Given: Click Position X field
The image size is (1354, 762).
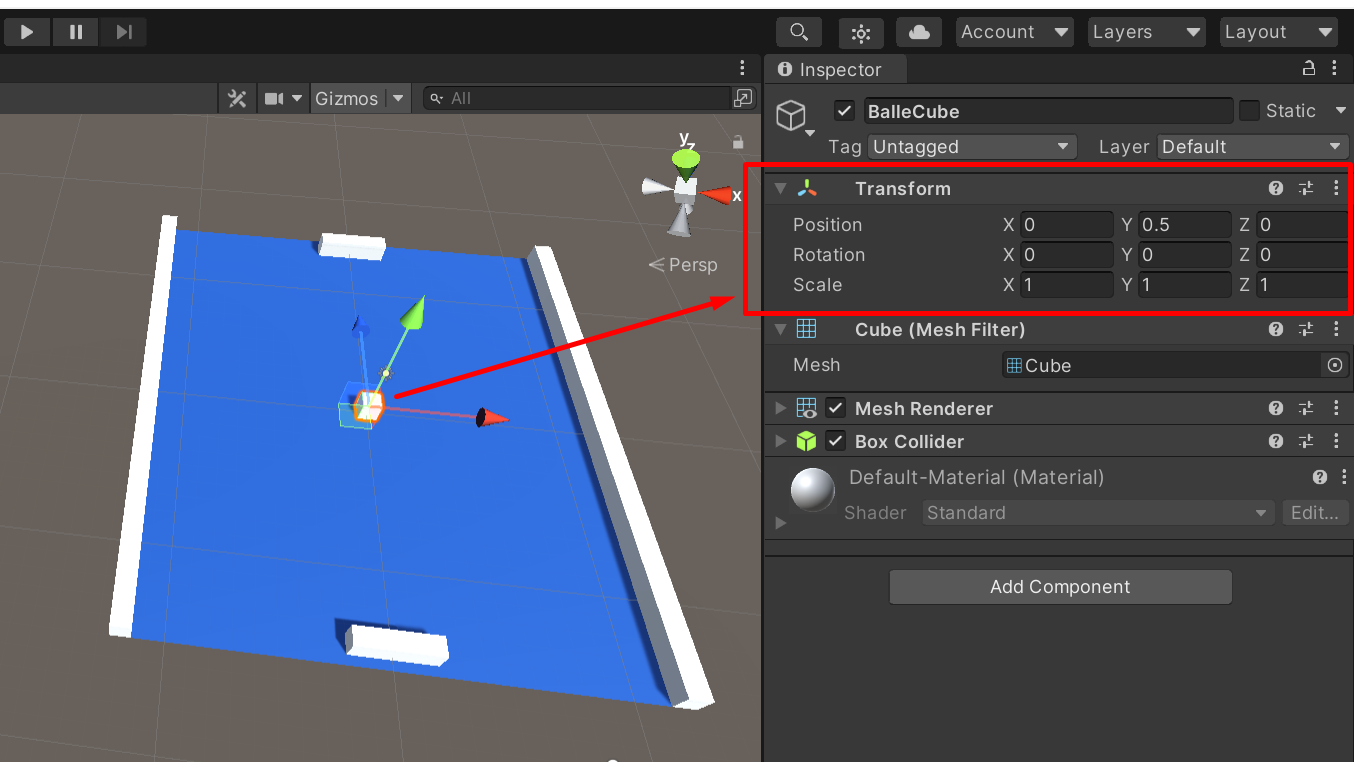Looking at the screenshot, I should click(x=1066, y=225).
